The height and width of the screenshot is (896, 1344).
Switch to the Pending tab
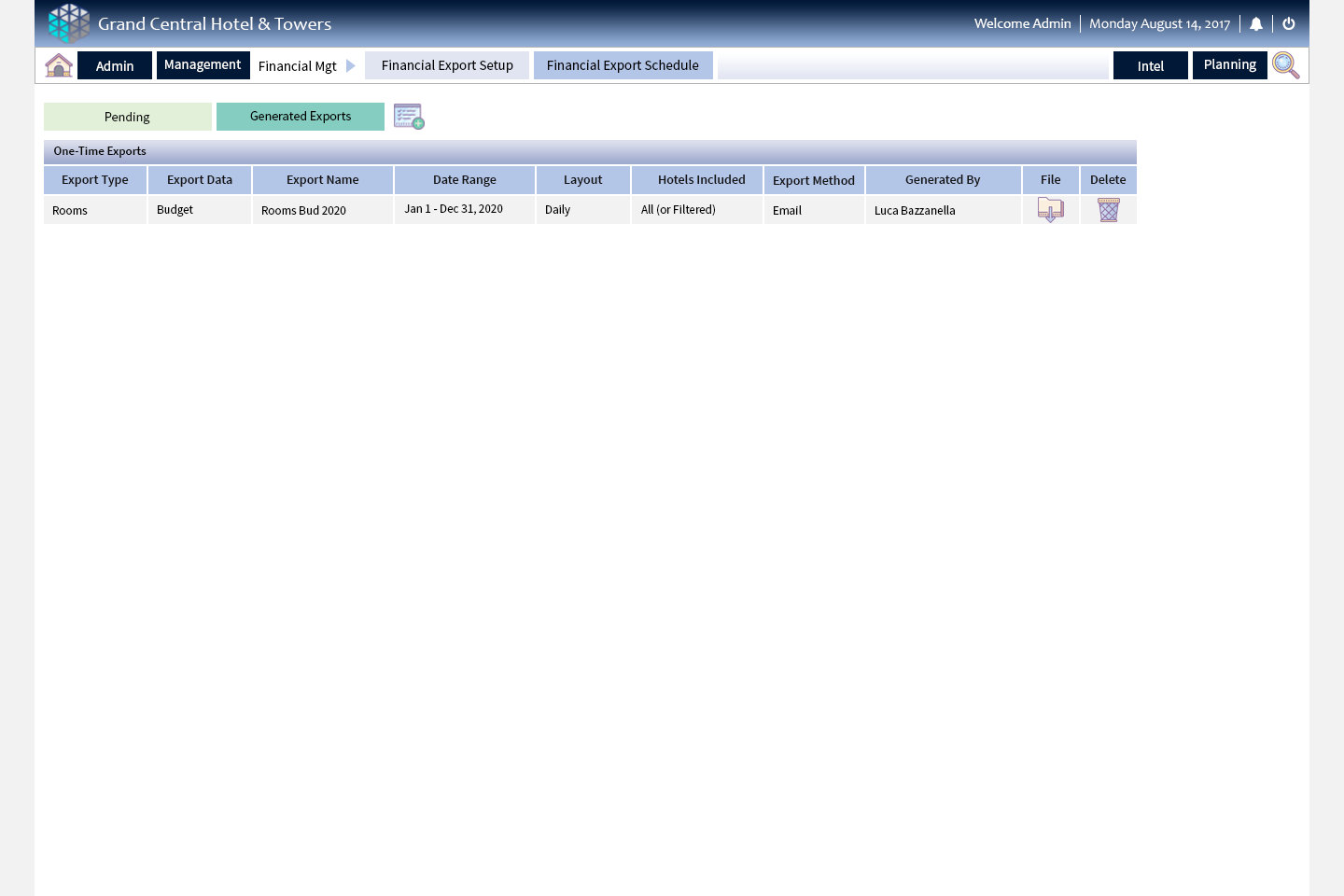127,117
